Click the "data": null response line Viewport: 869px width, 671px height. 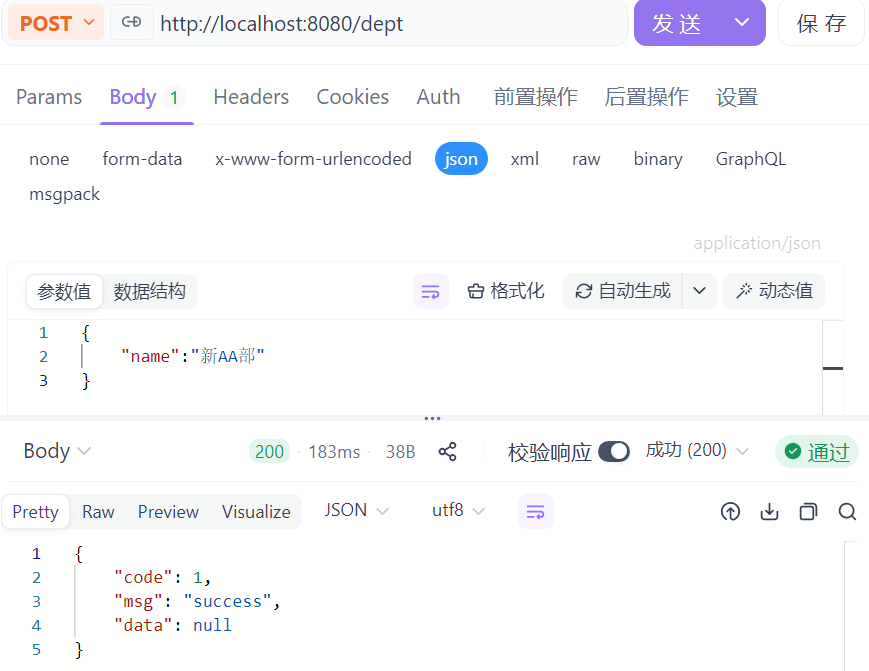pos(172,625)
